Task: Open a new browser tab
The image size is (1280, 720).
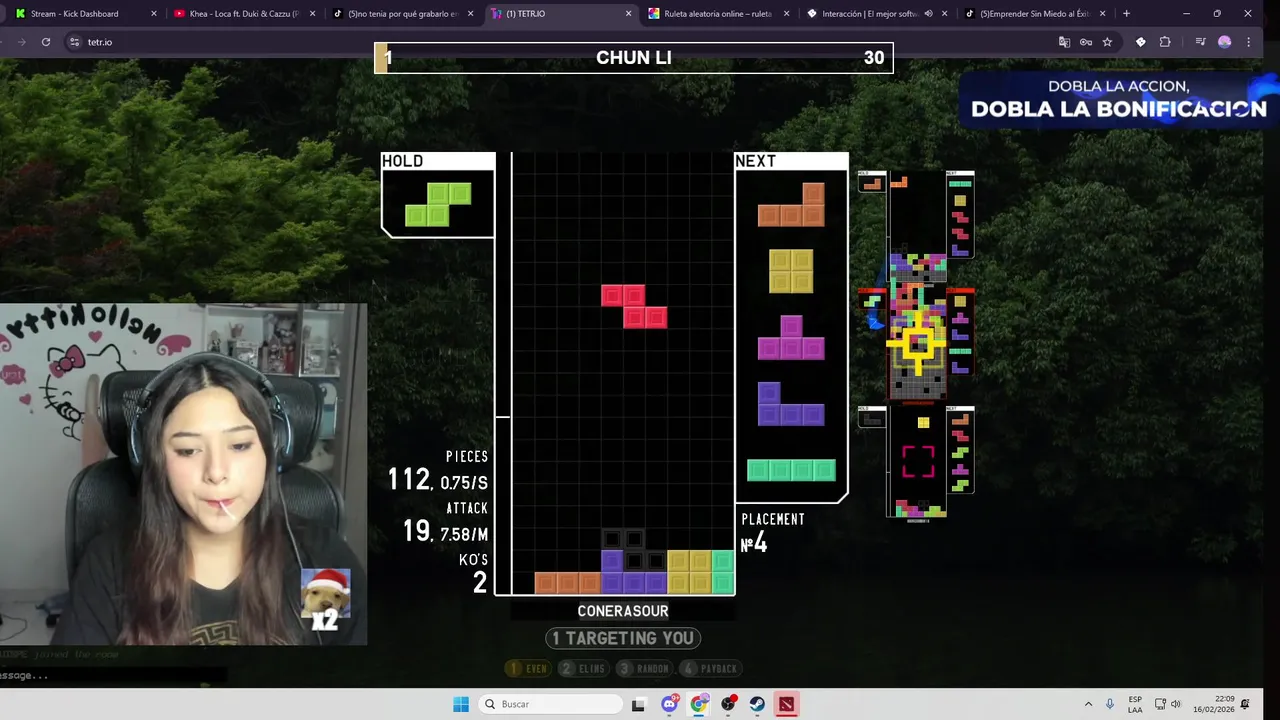Action: coord(1126,14)
